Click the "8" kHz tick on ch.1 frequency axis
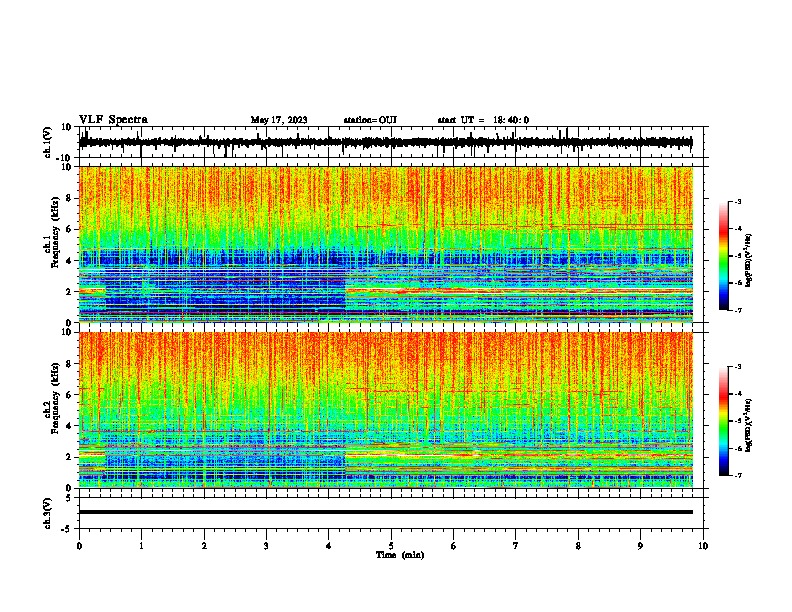The image size is (792, 612). pos(70,198)
